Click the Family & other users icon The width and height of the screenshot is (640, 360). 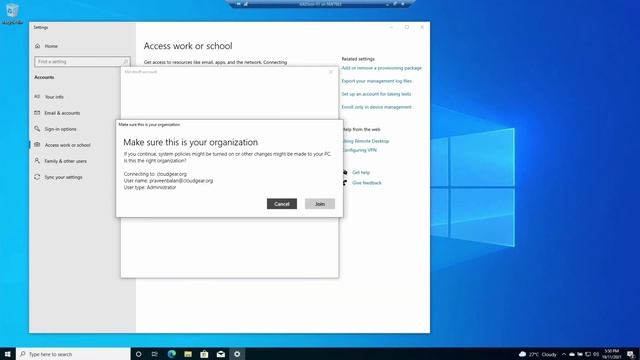(x=37, y=161)
